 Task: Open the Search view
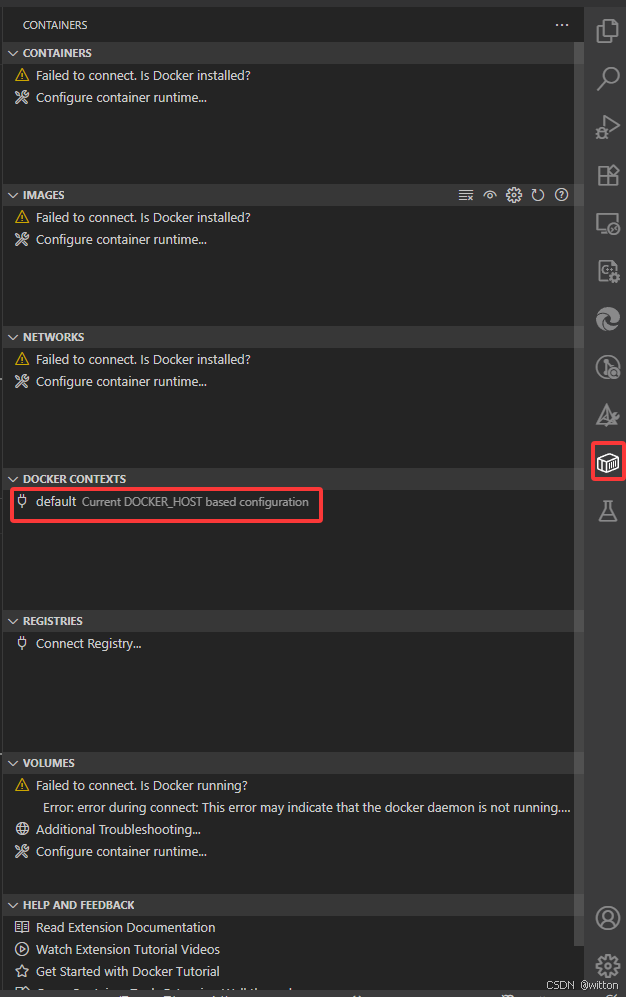(x=607, y=79)
